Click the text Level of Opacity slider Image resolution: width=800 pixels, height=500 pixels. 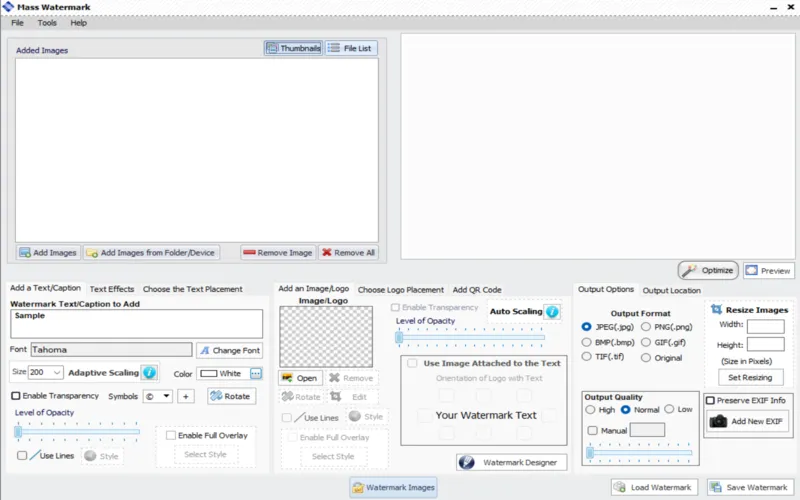[x=77, y=432]
